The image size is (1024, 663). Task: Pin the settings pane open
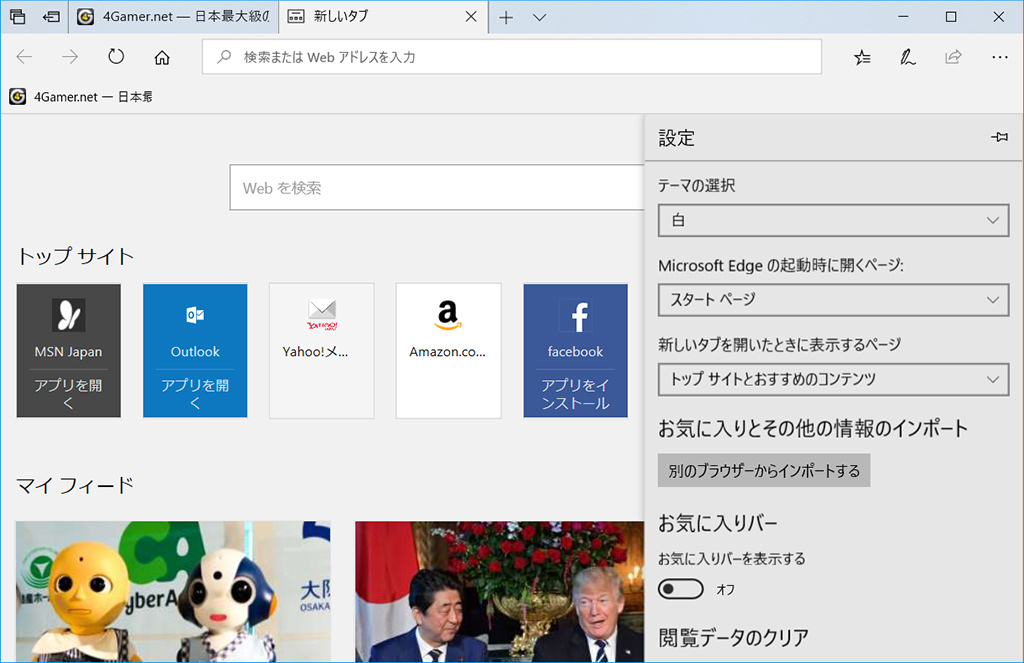pos(998,138)
